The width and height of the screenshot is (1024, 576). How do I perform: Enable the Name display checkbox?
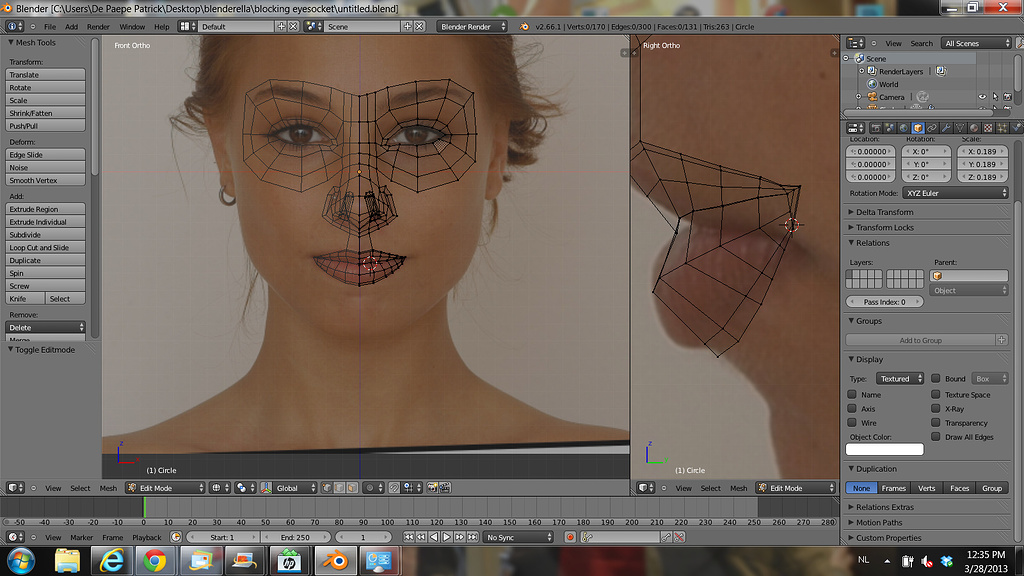852,394
